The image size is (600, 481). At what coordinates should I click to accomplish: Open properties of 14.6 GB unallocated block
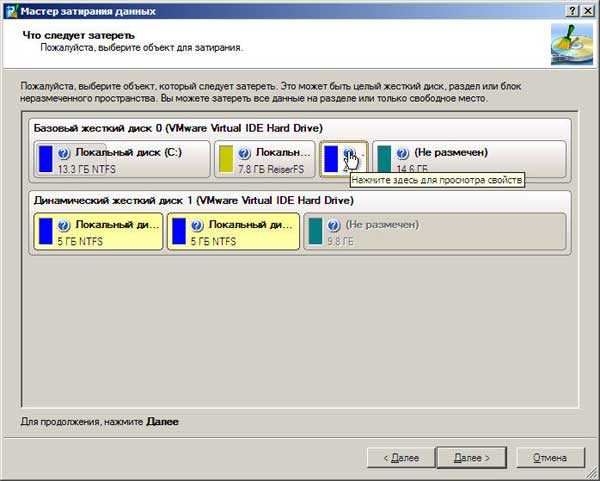pos(402,153)
